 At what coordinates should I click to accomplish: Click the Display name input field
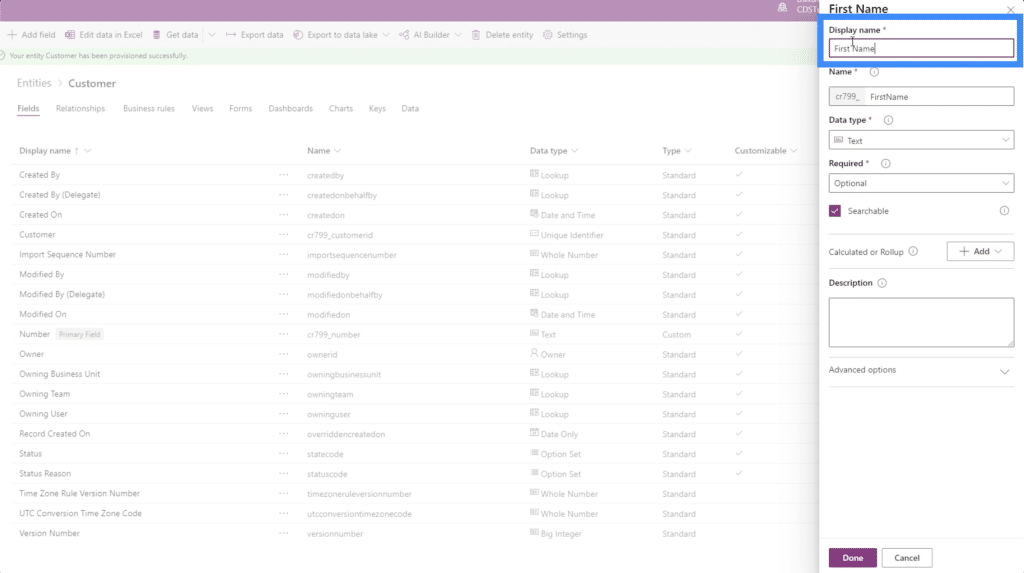(x=921, y=48)
